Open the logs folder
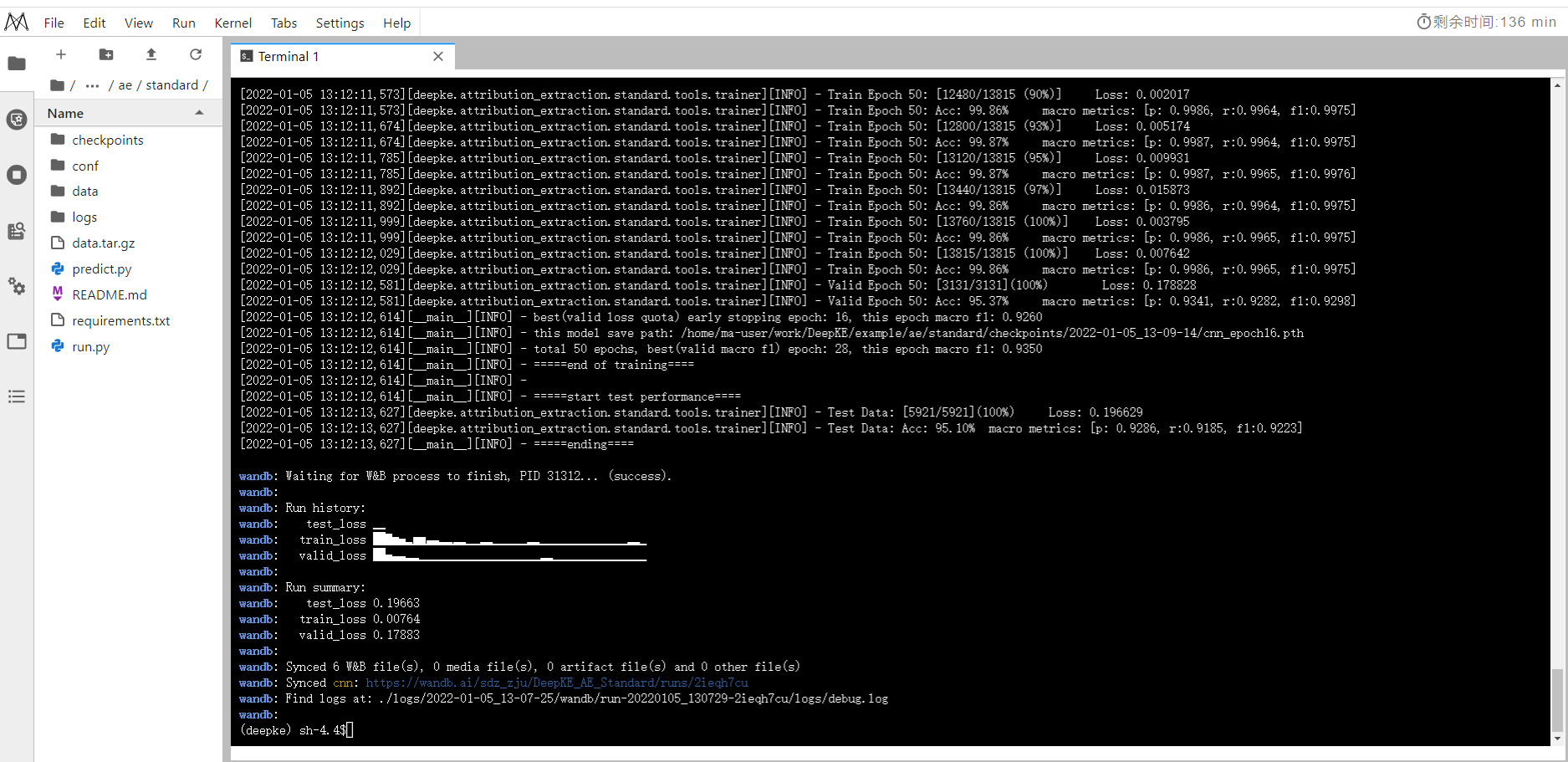 pos(129,217)
